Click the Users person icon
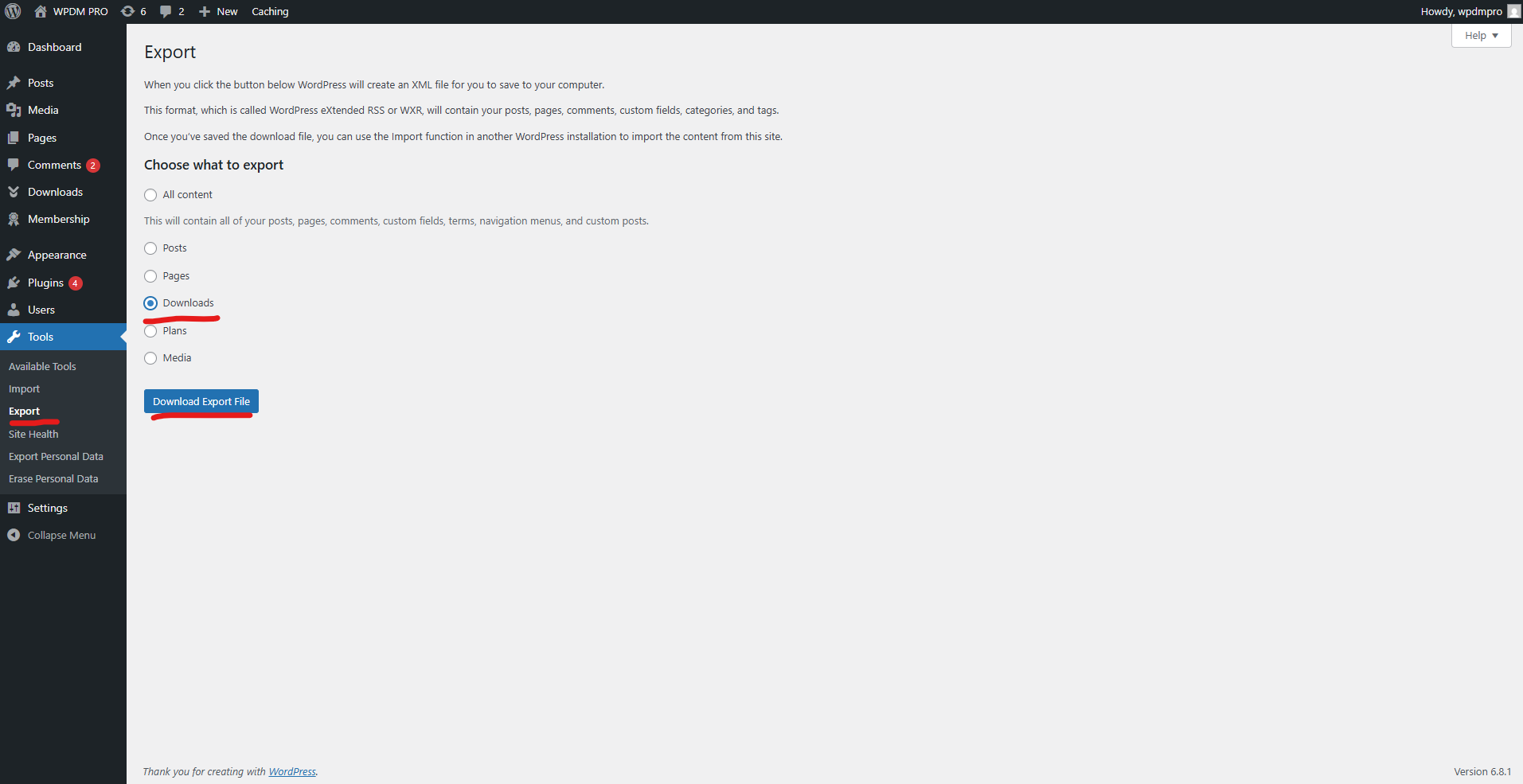 (14, 310)
